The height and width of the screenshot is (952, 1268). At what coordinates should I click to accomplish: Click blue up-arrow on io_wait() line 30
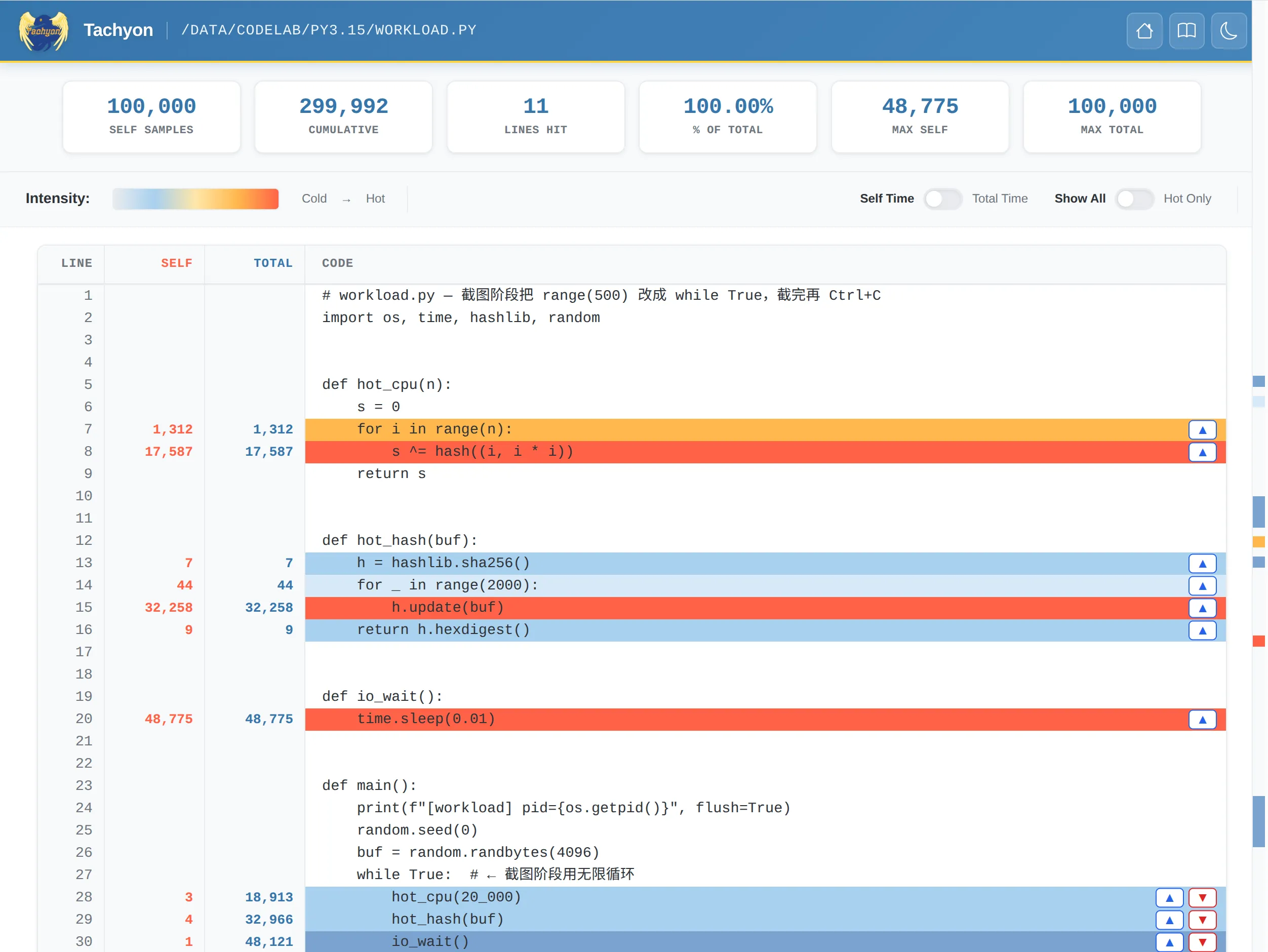(x=1169, y=942)
